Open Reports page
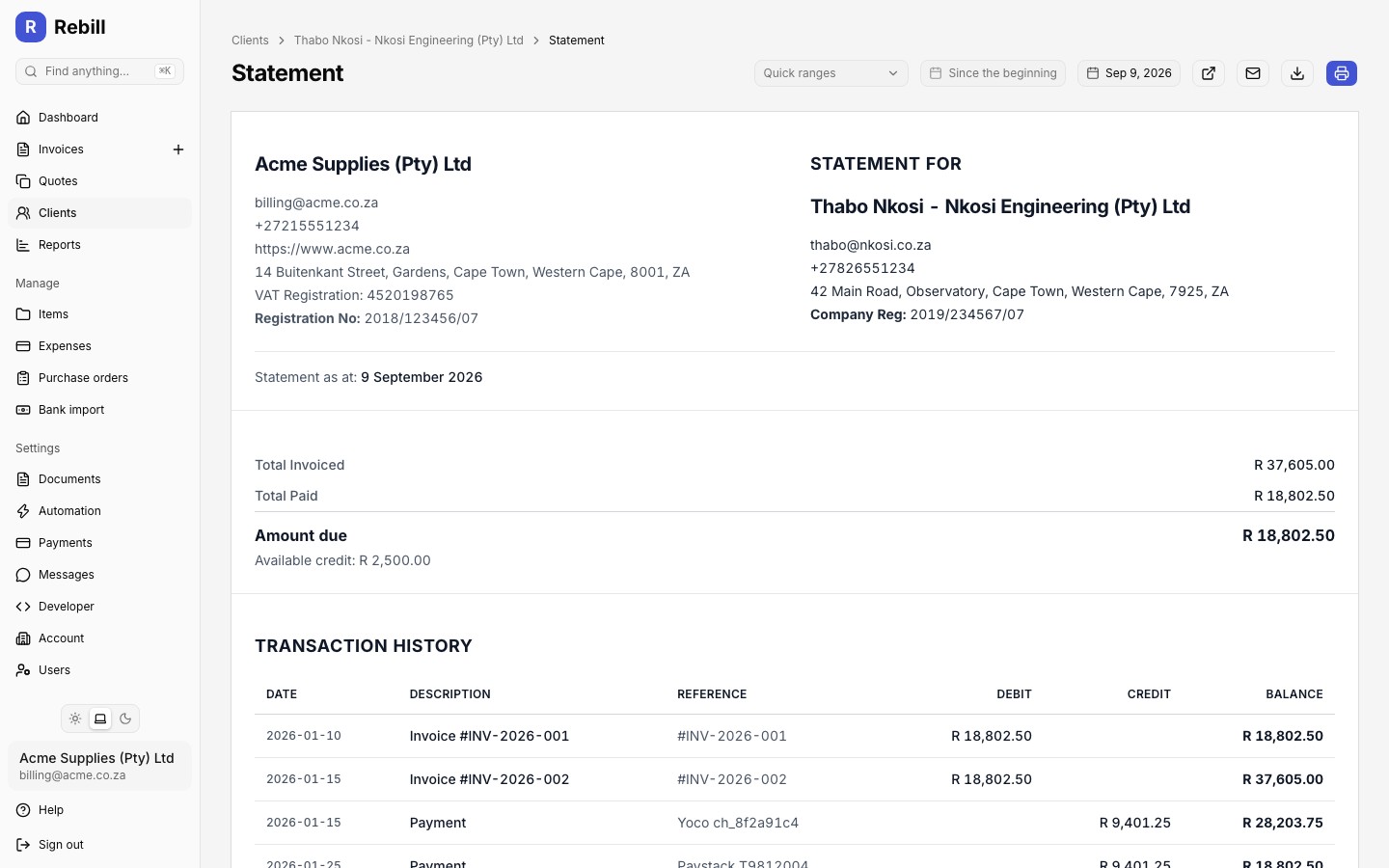This screenshot has width=1389, height=868. pos(99,245)
